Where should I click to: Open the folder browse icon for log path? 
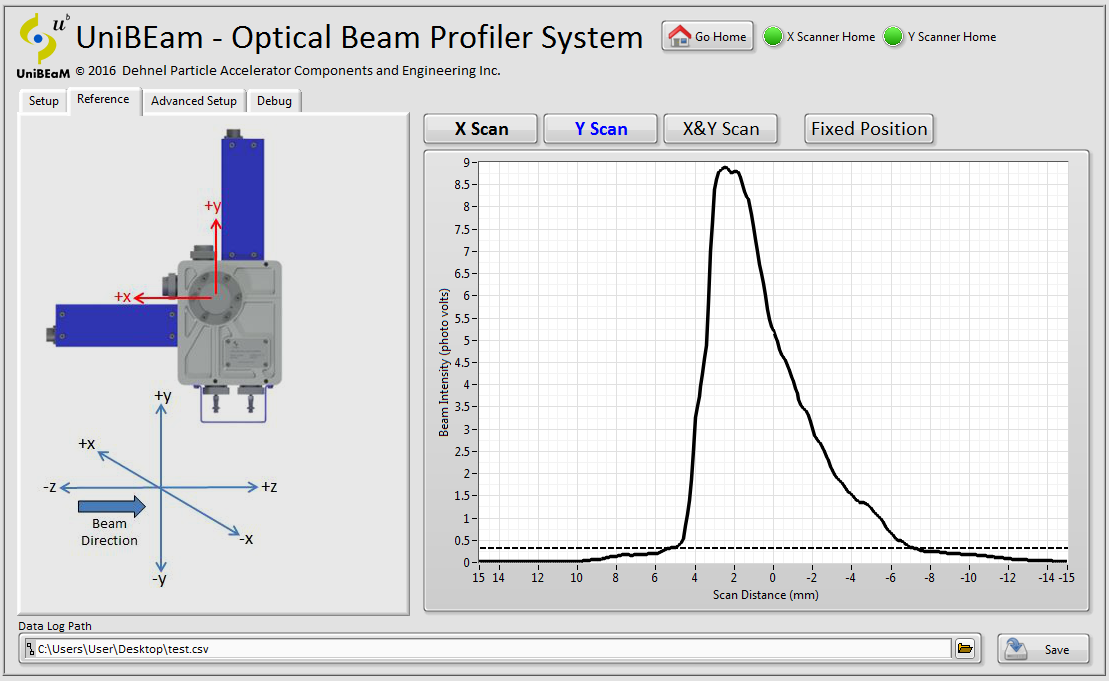(x=965, y=649)
